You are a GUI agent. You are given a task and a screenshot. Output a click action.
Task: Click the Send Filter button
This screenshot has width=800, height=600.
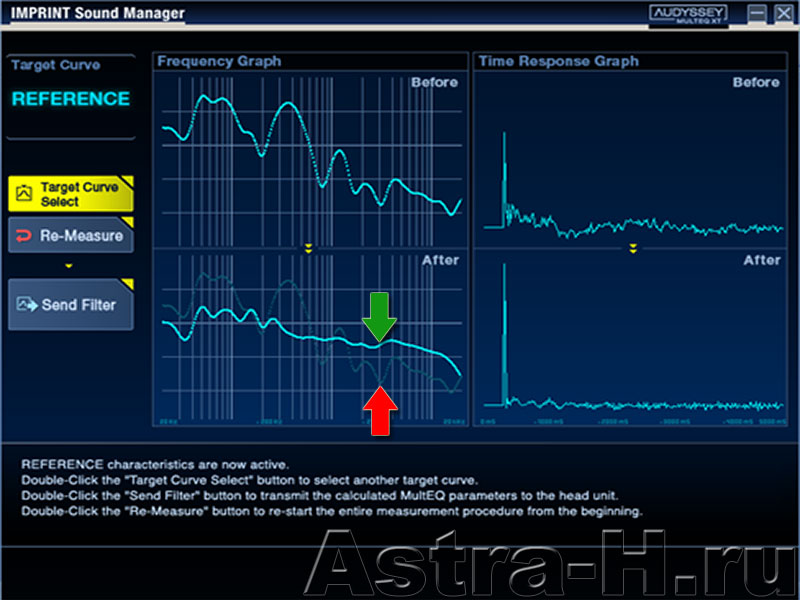tap(71, 305)
